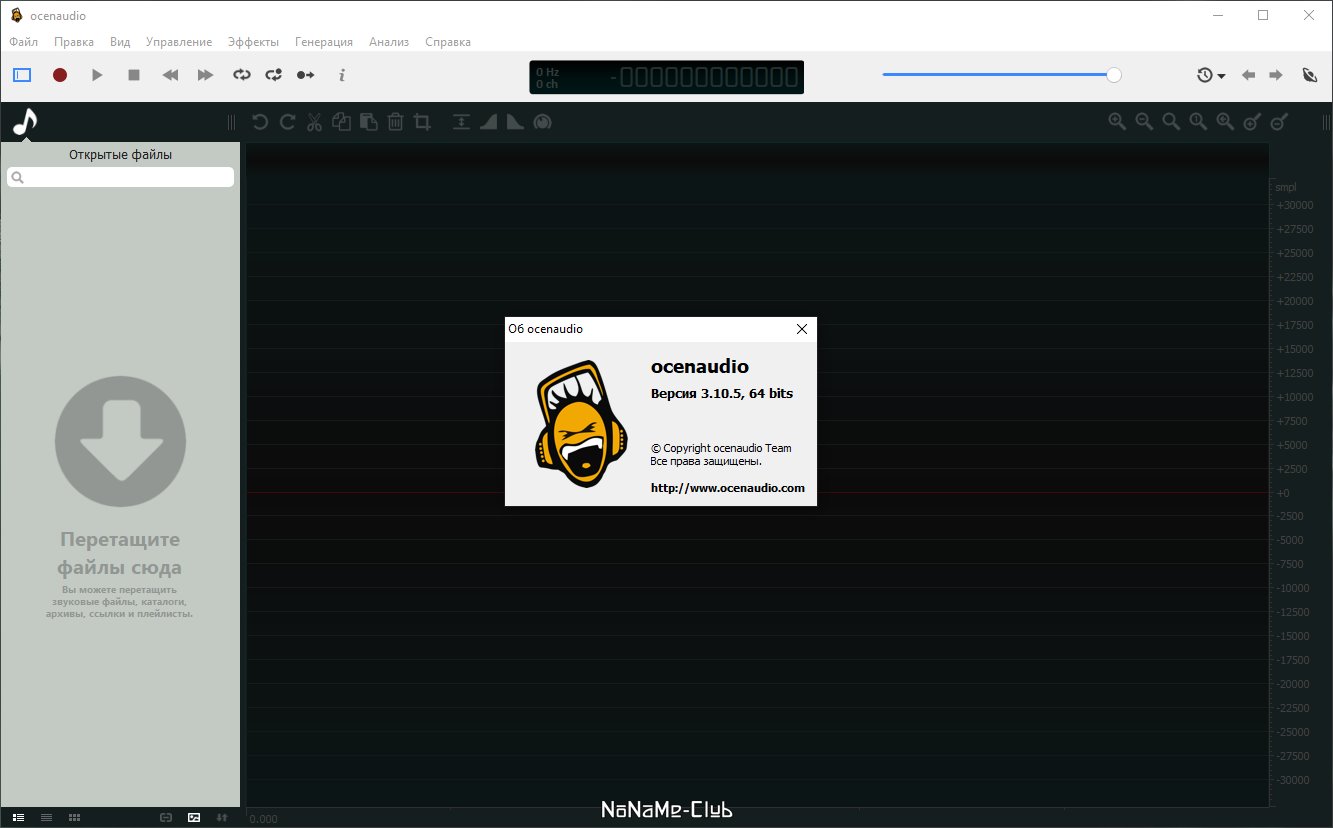Click the Play button in the toolbar

(97, 75)
